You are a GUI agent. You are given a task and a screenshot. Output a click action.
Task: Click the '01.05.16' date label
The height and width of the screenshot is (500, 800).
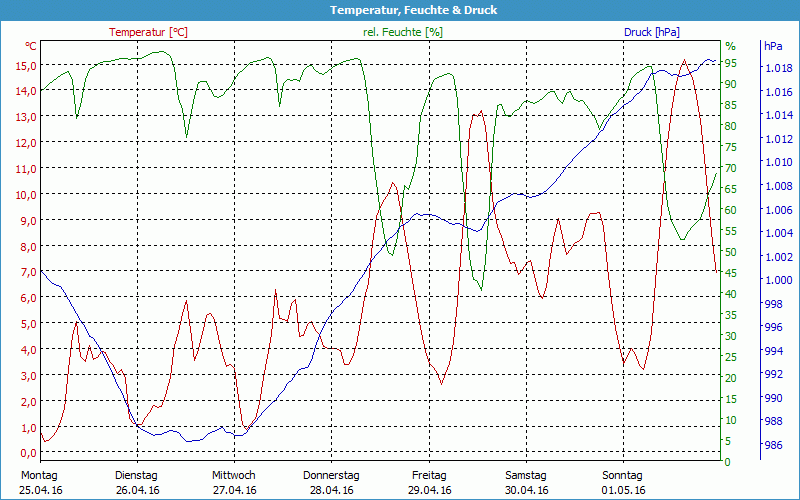[x=623, y=490]
